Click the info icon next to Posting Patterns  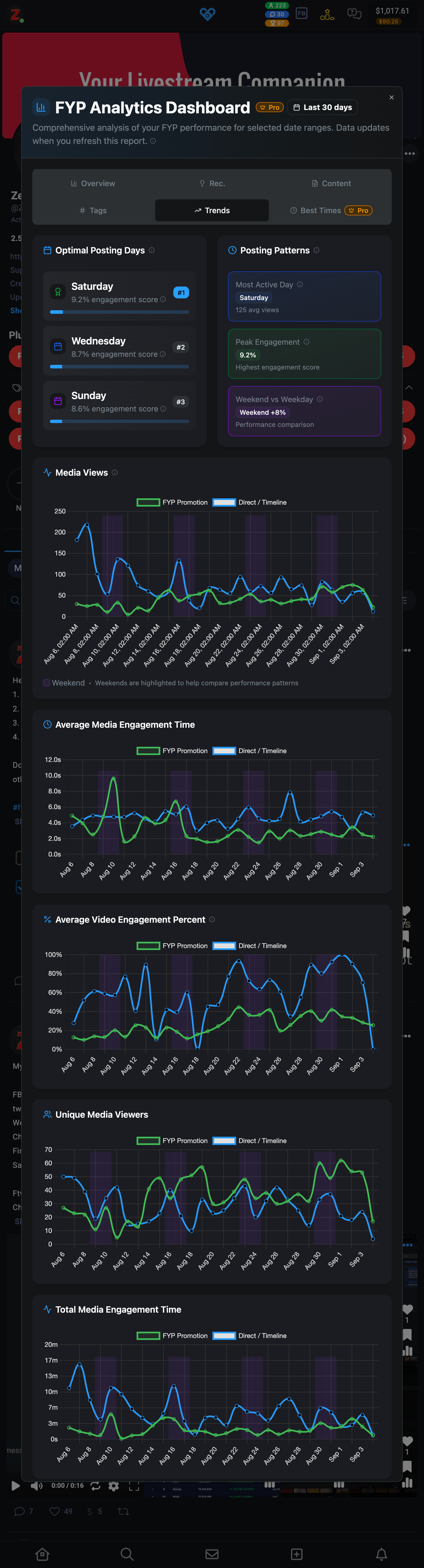[x=316, y=250]
